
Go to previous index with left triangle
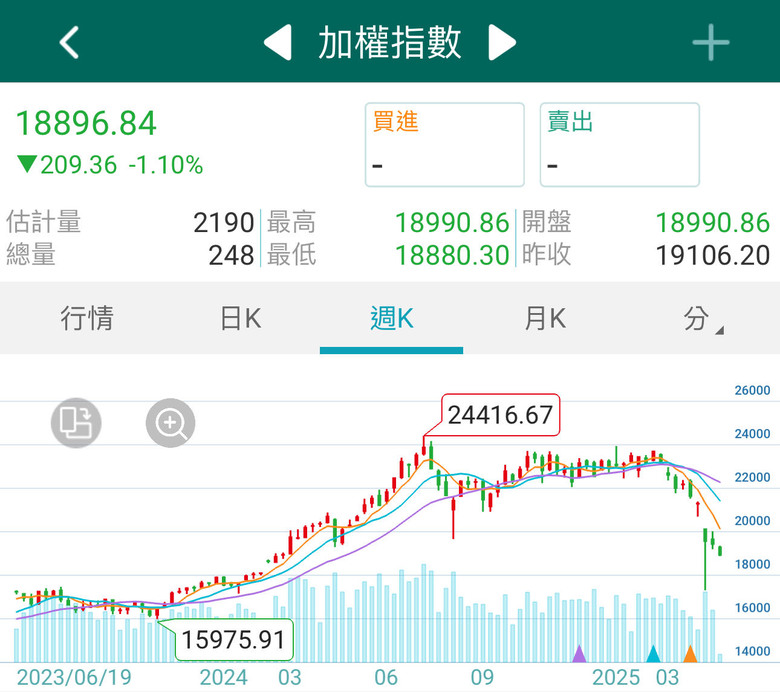pyautogui.click(x=278, y=42)
